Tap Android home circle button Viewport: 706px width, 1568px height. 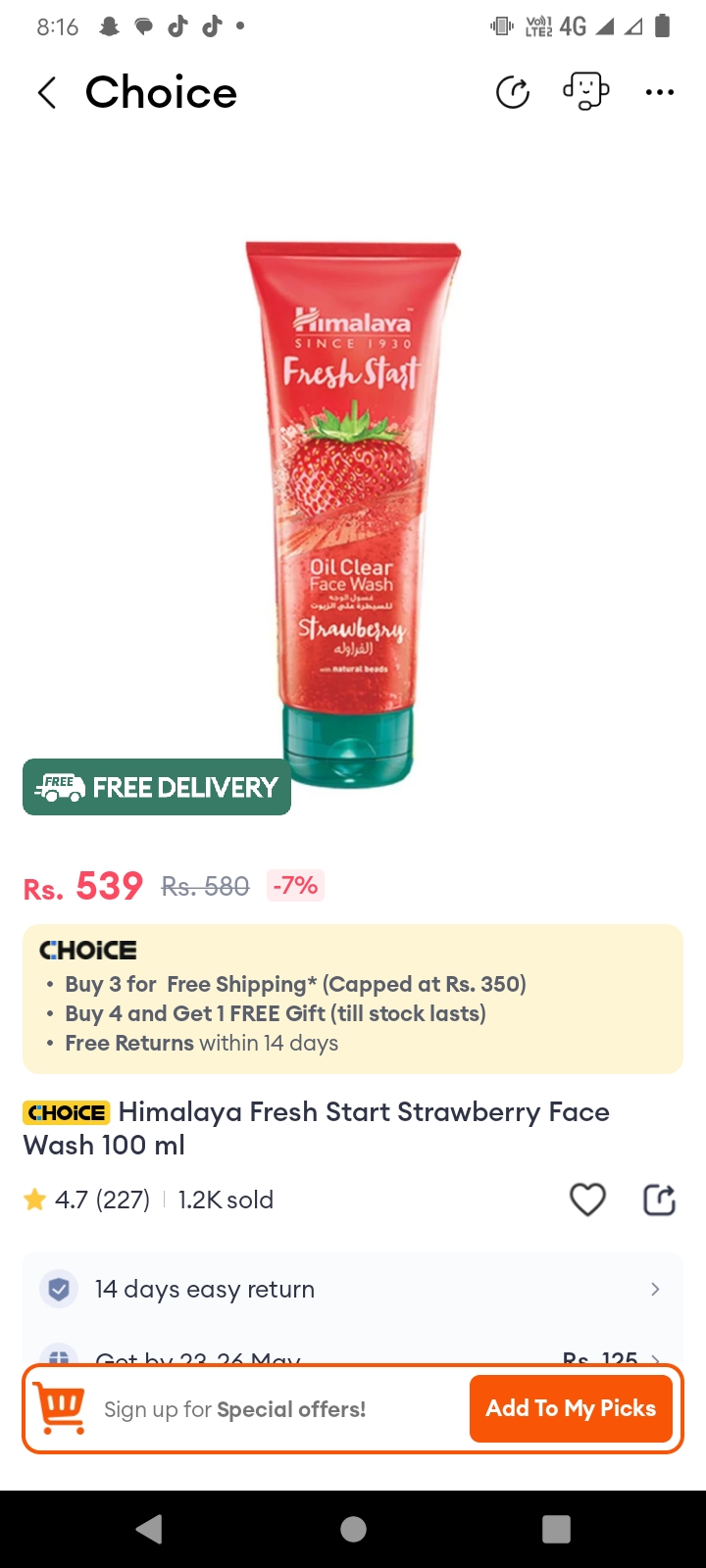[353, 1529]
